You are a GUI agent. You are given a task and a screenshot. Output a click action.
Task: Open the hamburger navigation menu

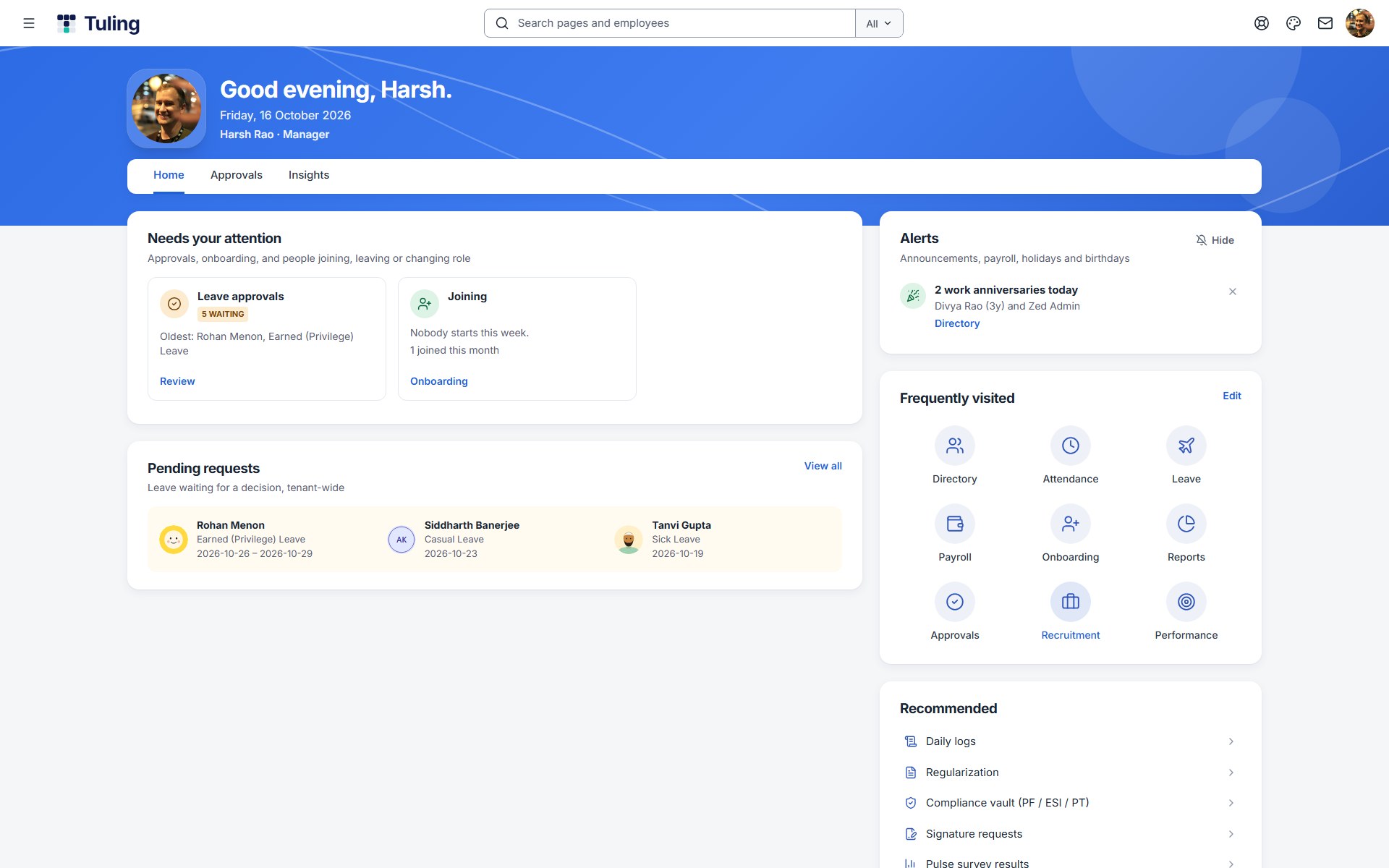(x=29, y=23)
